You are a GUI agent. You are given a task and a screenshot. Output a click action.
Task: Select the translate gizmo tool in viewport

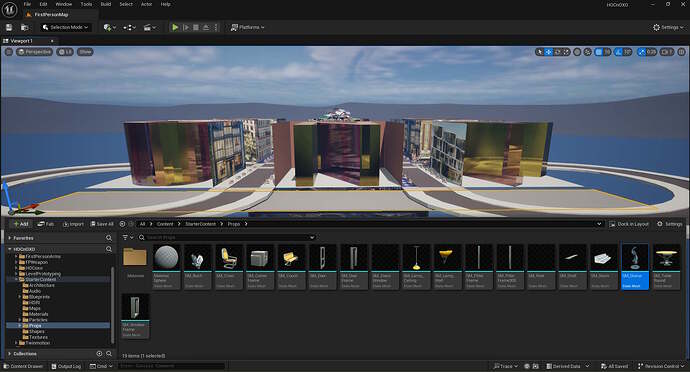point(549,52)
